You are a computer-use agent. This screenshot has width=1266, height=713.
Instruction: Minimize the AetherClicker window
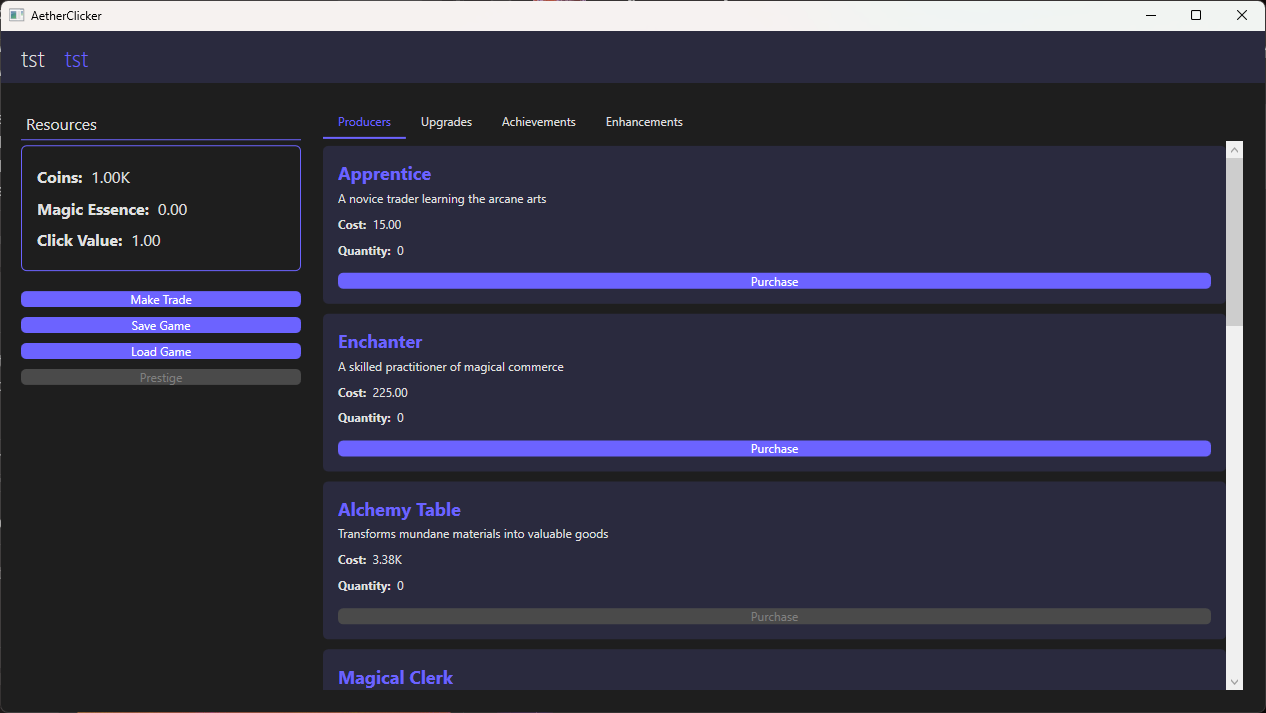point(1150,15)
